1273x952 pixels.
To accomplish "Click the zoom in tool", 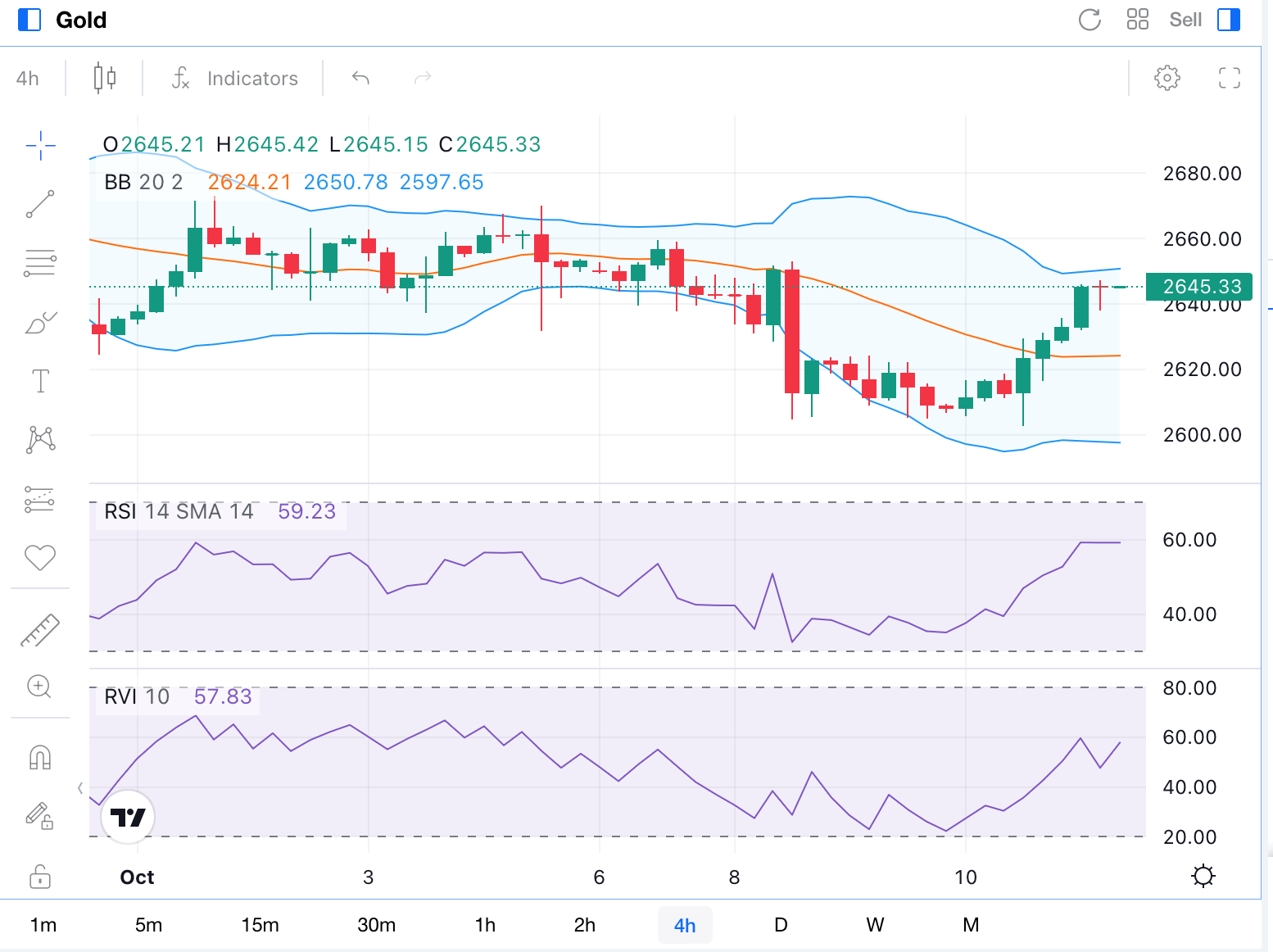I will click(39, 687).
